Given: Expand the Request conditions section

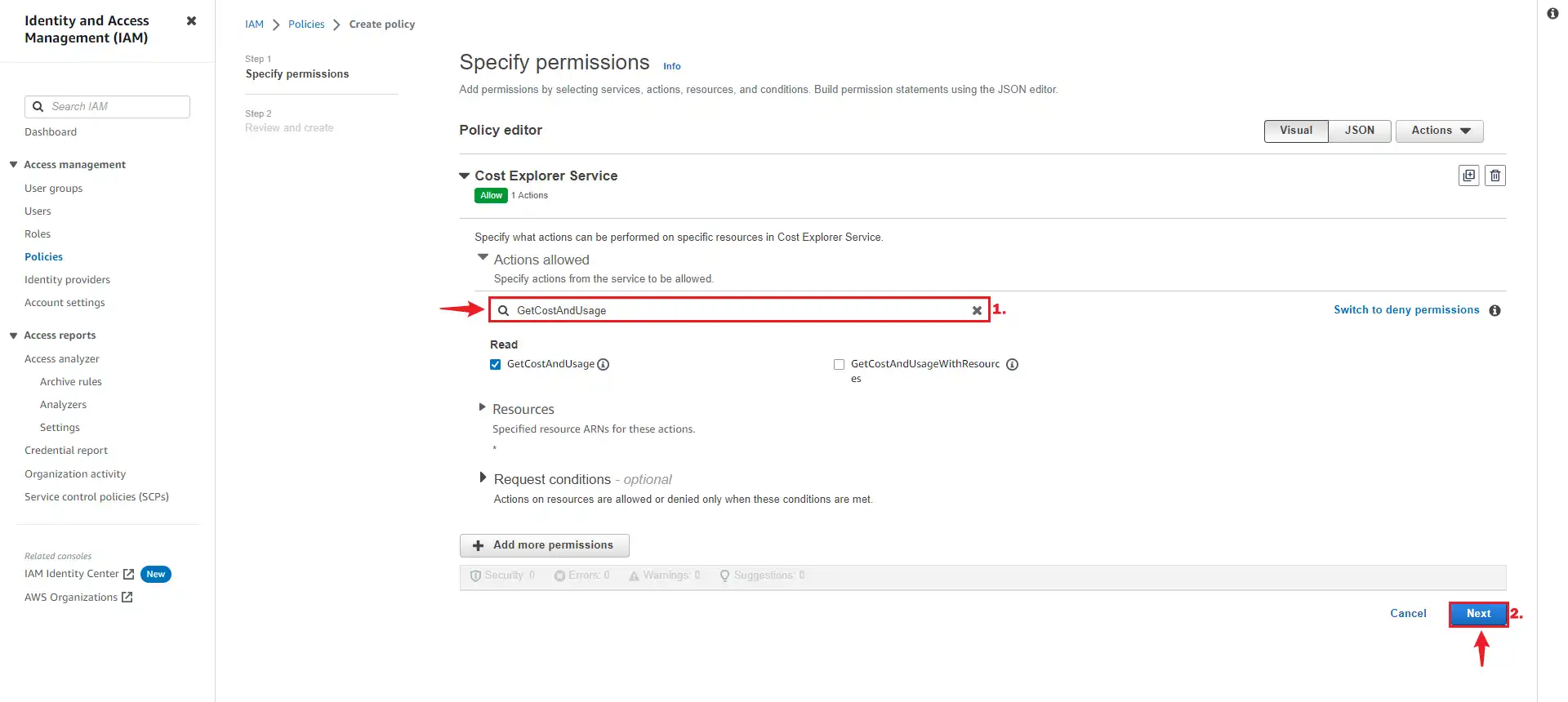Looking at the screenshot, I should coord(483,478).
